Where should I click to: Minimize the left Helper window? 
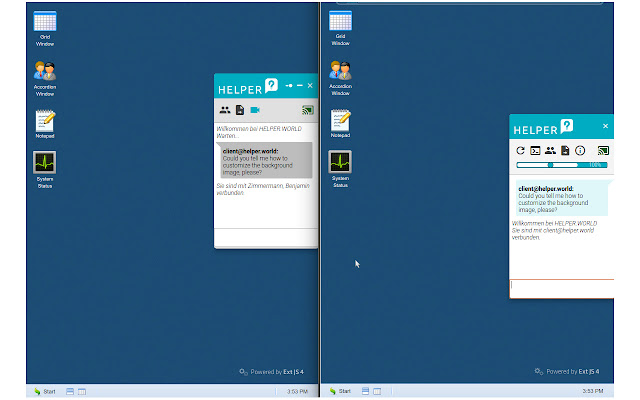pos(300,86)
